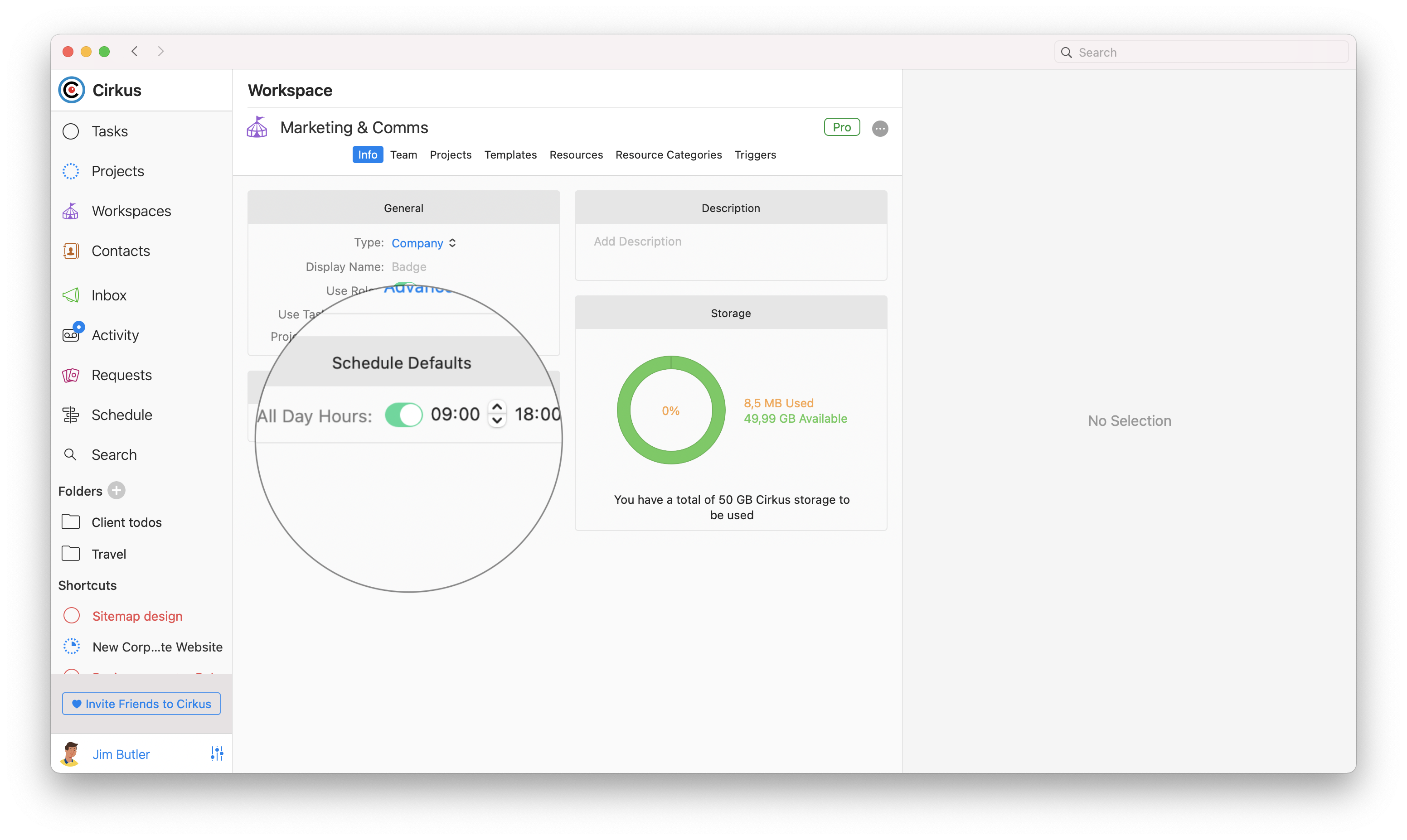Screen dimensions: 1407x840
Task: Open Workspaces via its tent icon
Action: (71, 211)
